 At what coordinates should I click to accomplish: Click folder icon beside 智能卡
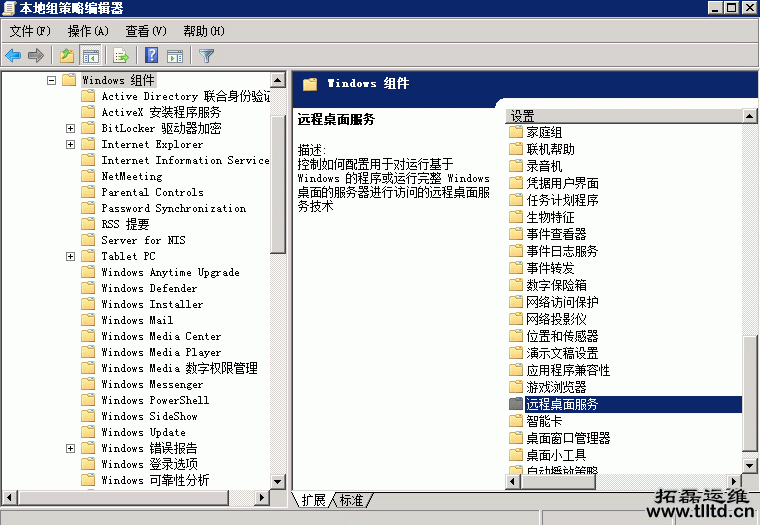(x=516, y=420)
